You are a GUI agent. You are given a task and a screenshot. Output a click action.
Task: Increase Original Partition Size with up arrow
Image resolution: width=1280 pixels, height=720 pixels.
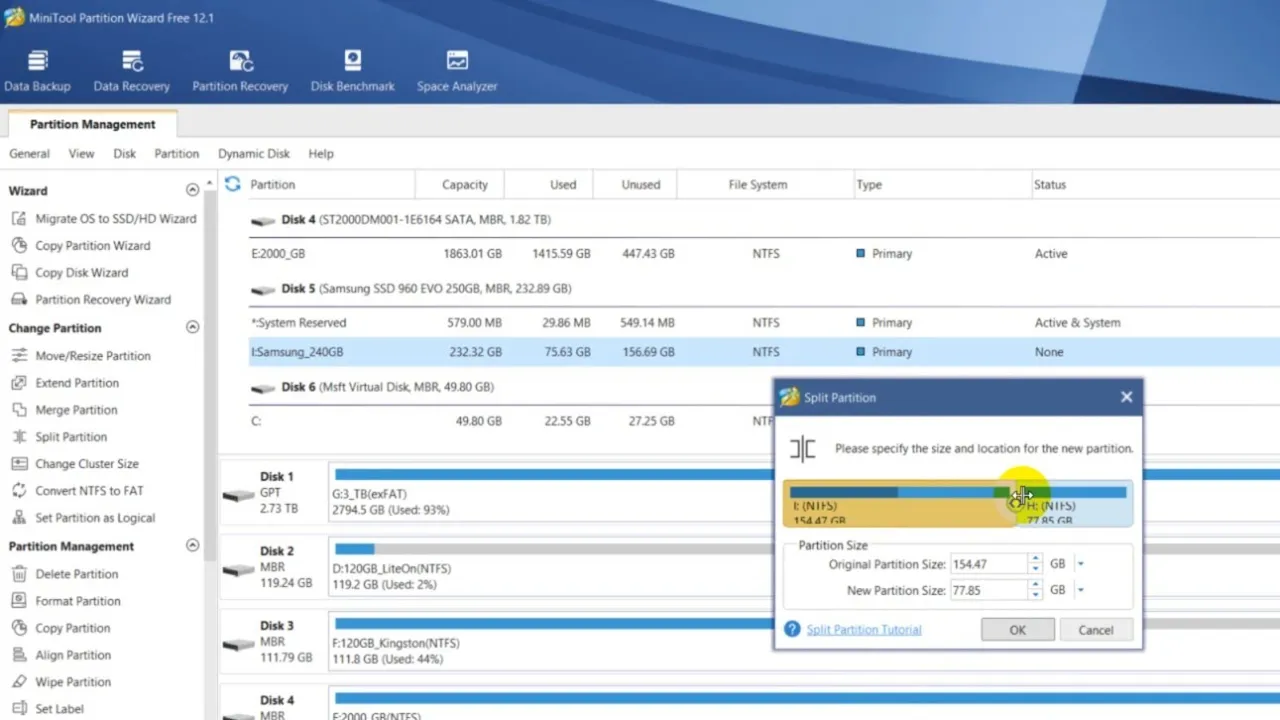[1035, 559]
